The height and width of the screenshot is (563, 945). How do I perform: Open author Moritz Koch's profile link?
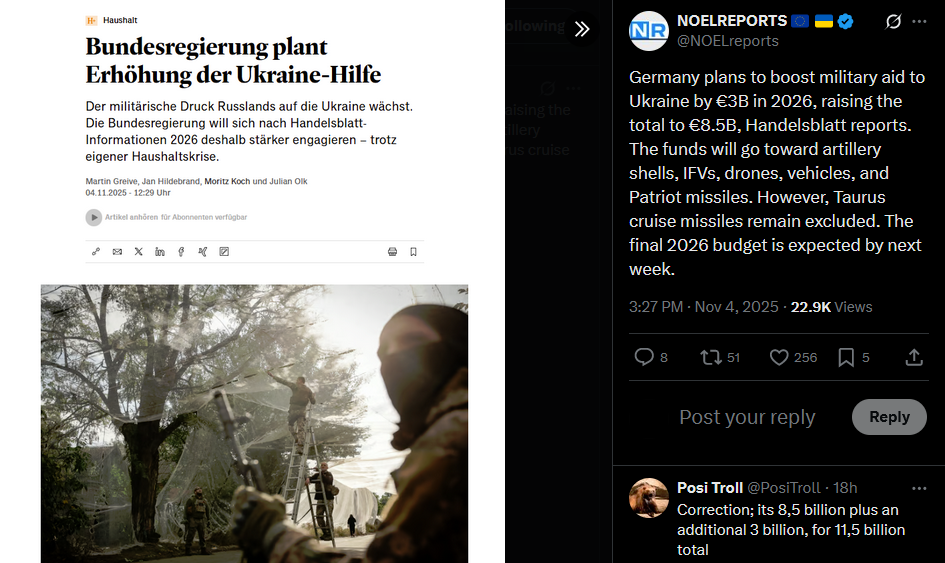[227, 181]
